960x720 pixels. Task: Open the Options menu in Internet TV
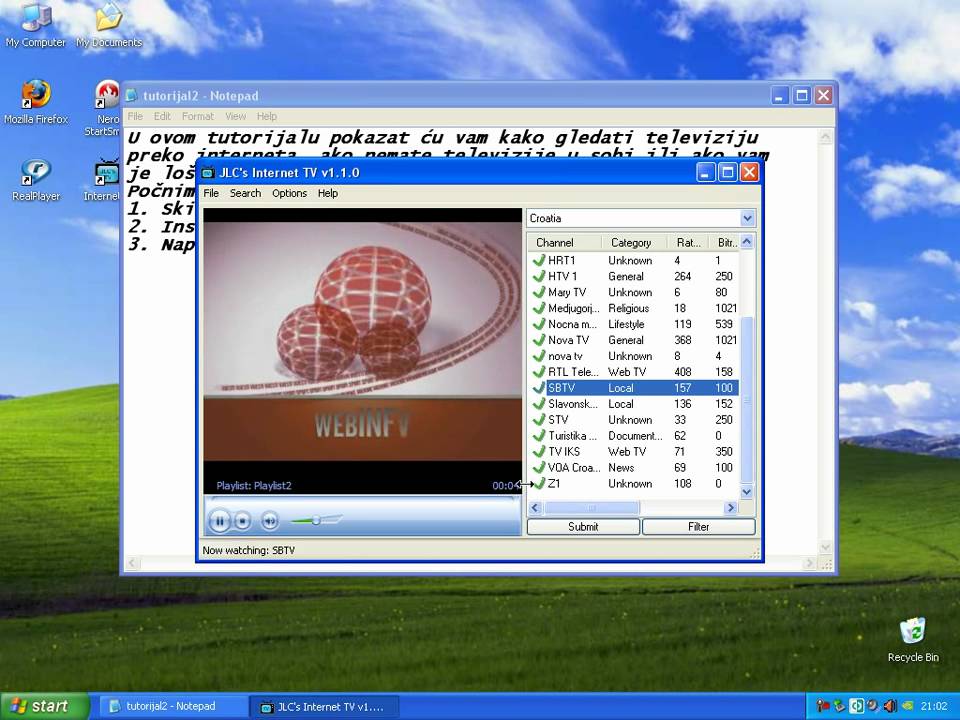pos(290,193)
